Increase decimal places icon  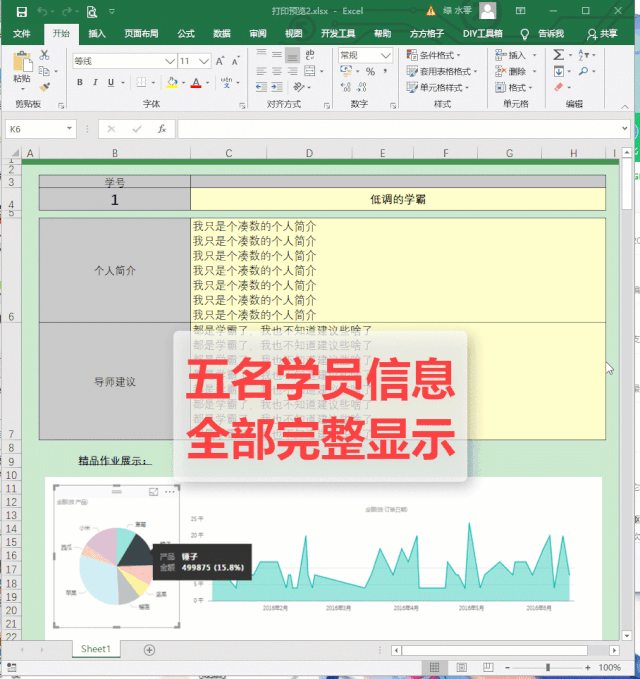point(346,87)
